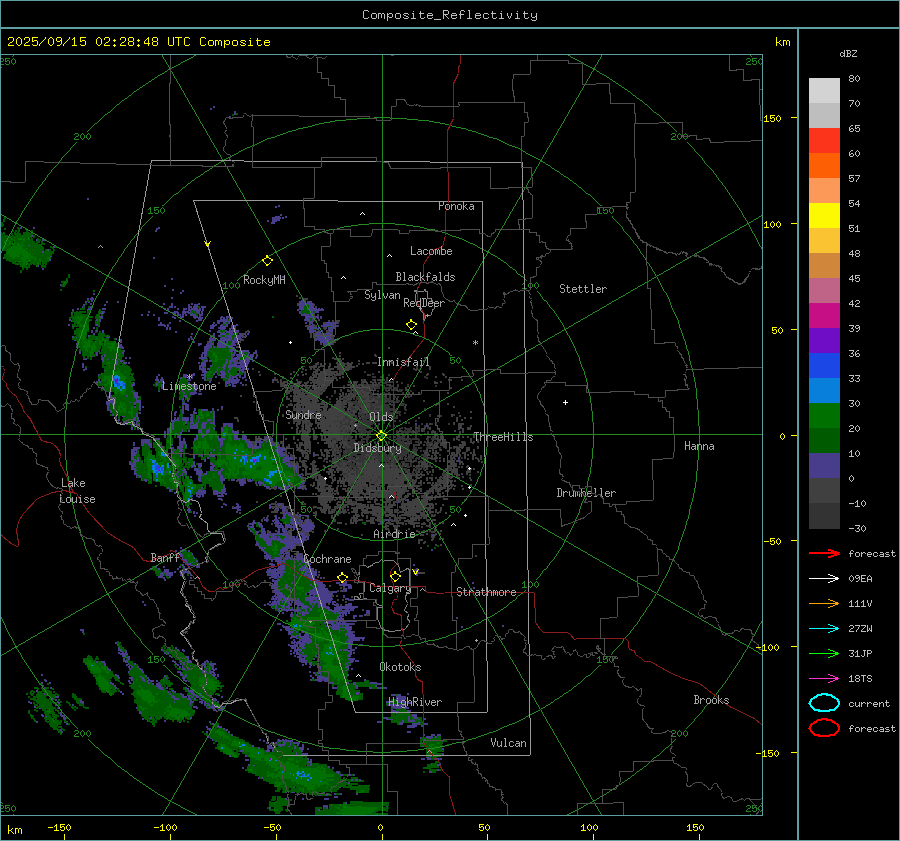Click the yellow diamond marker above RockyMH
The width and height of the screenshot is (900, 841).
267,261
